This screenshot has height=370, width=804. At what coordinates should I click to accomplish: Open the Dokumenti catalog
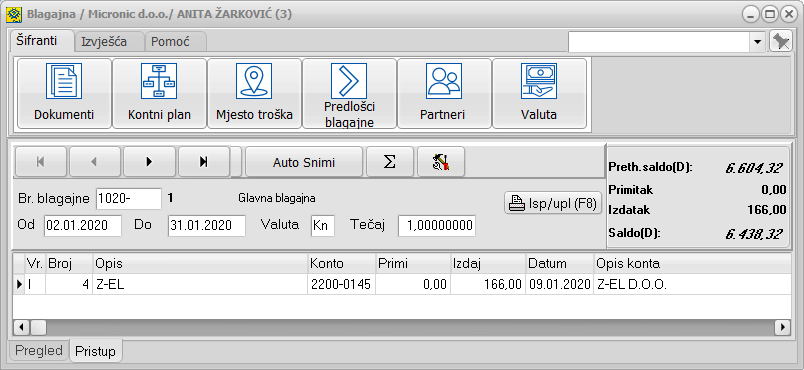[x=64, y=93]
